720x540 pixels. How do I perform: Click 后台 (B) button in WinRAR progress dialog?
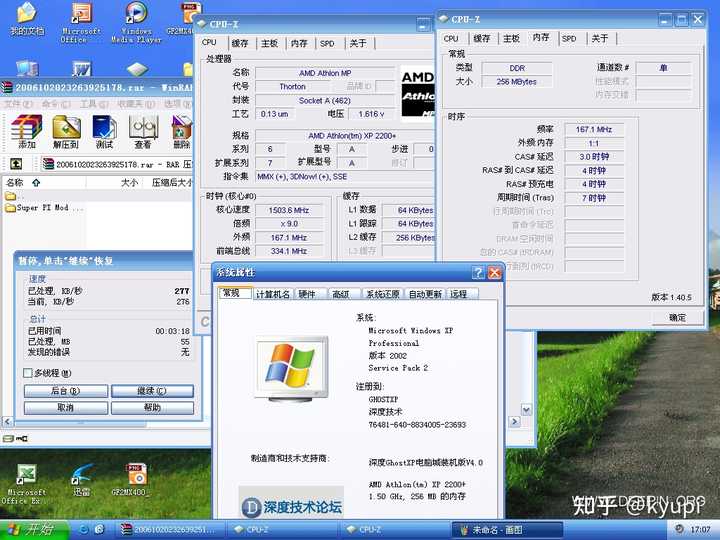pyautogui.click(x=66, y=391)
